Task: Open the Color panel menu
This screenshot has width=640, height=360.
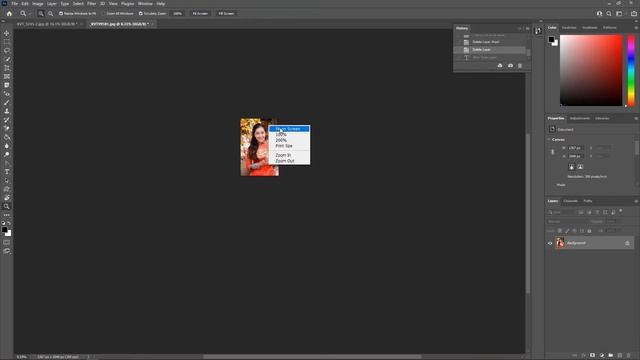Action: click(636, 28)
